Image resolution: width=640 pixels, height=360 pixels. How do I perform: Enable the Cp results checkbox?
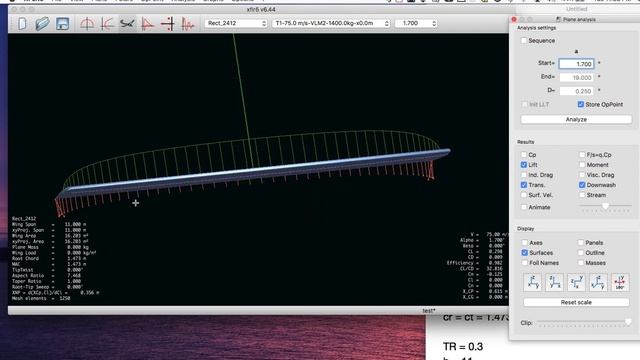[524, 155]
